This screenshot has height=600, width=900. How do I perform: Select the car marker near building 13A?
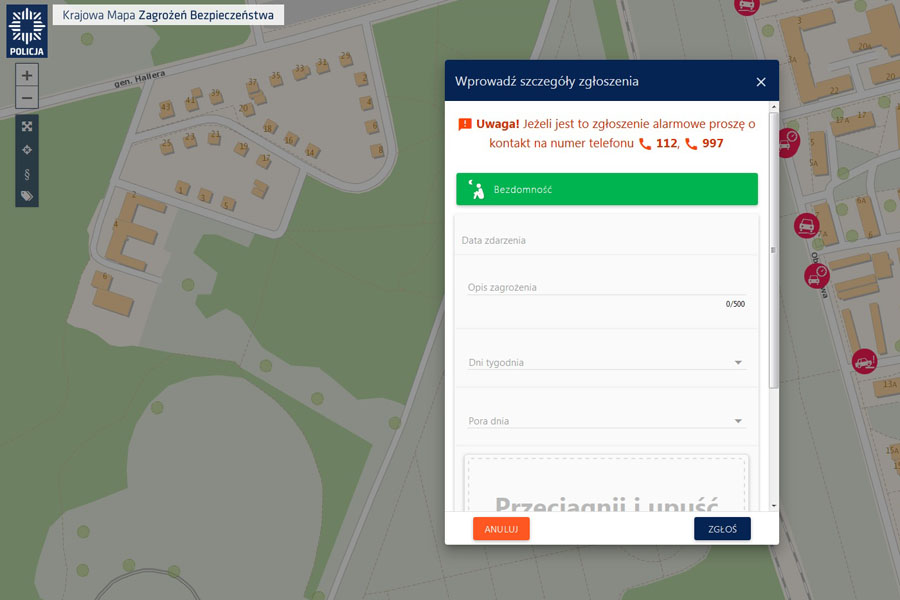pyautogui.click(x=864, y=361)
